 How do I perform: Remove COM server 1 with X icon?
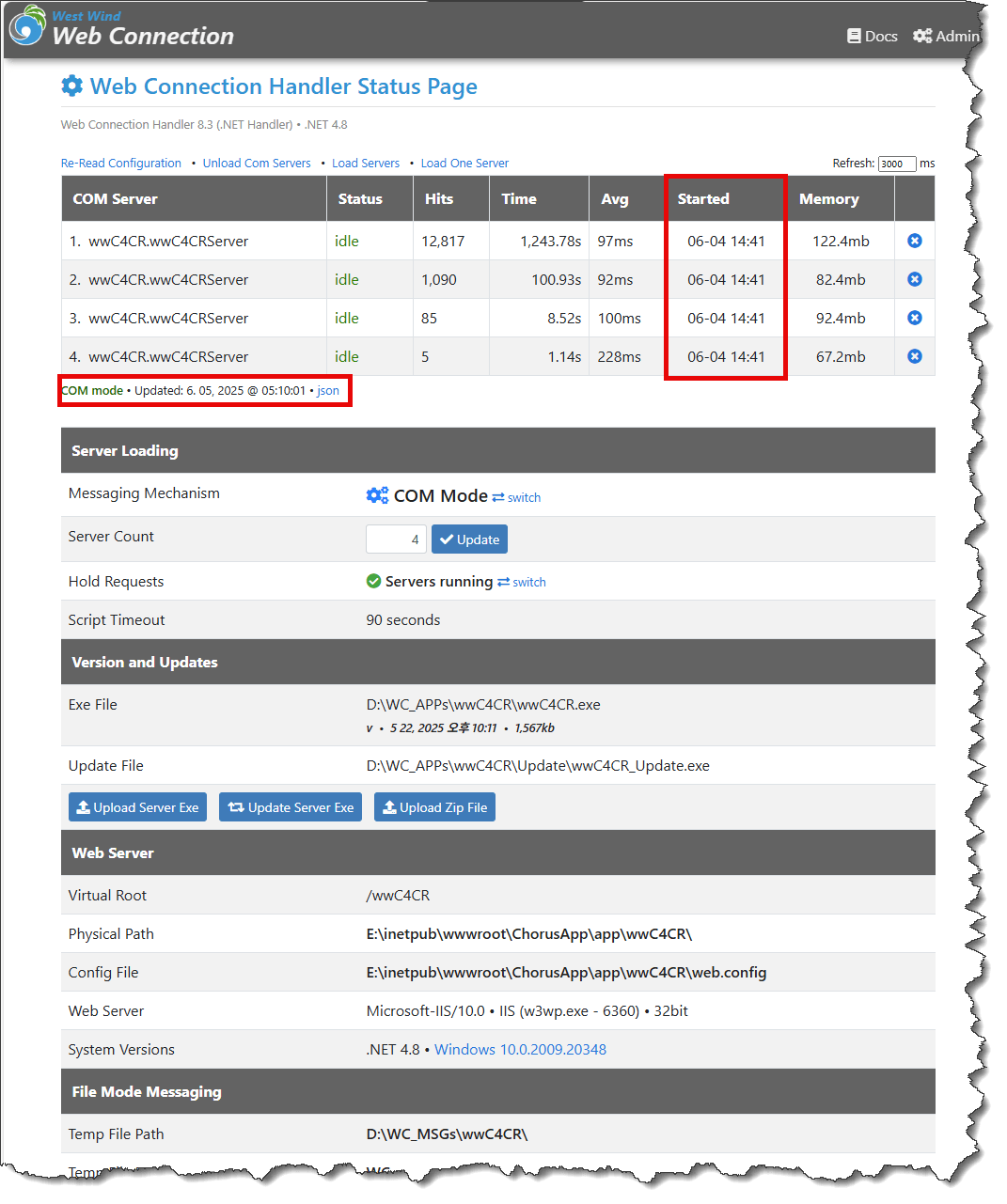click(914, 242)
